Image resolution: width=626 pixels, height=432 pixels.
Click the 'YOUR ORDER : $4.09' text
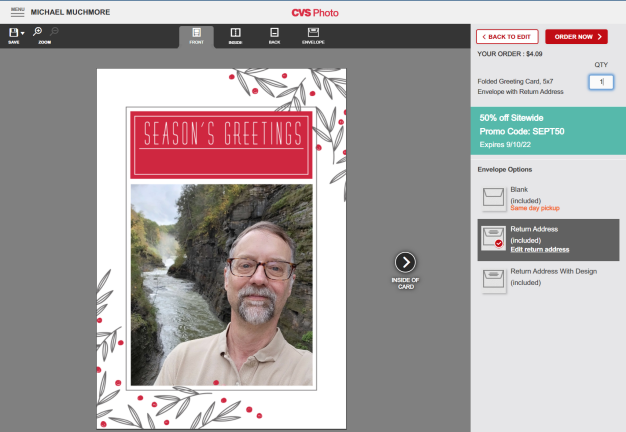click(x=510, y=54)
